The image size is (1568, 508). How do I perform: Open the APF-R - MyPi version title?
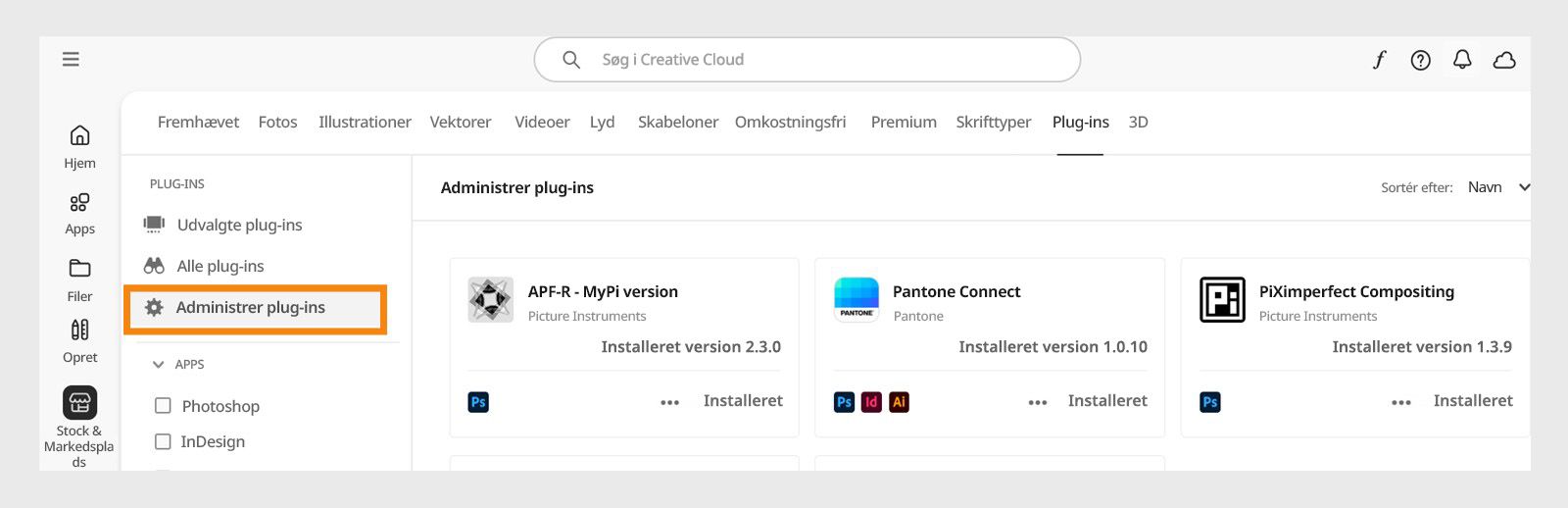pos(603,291)
